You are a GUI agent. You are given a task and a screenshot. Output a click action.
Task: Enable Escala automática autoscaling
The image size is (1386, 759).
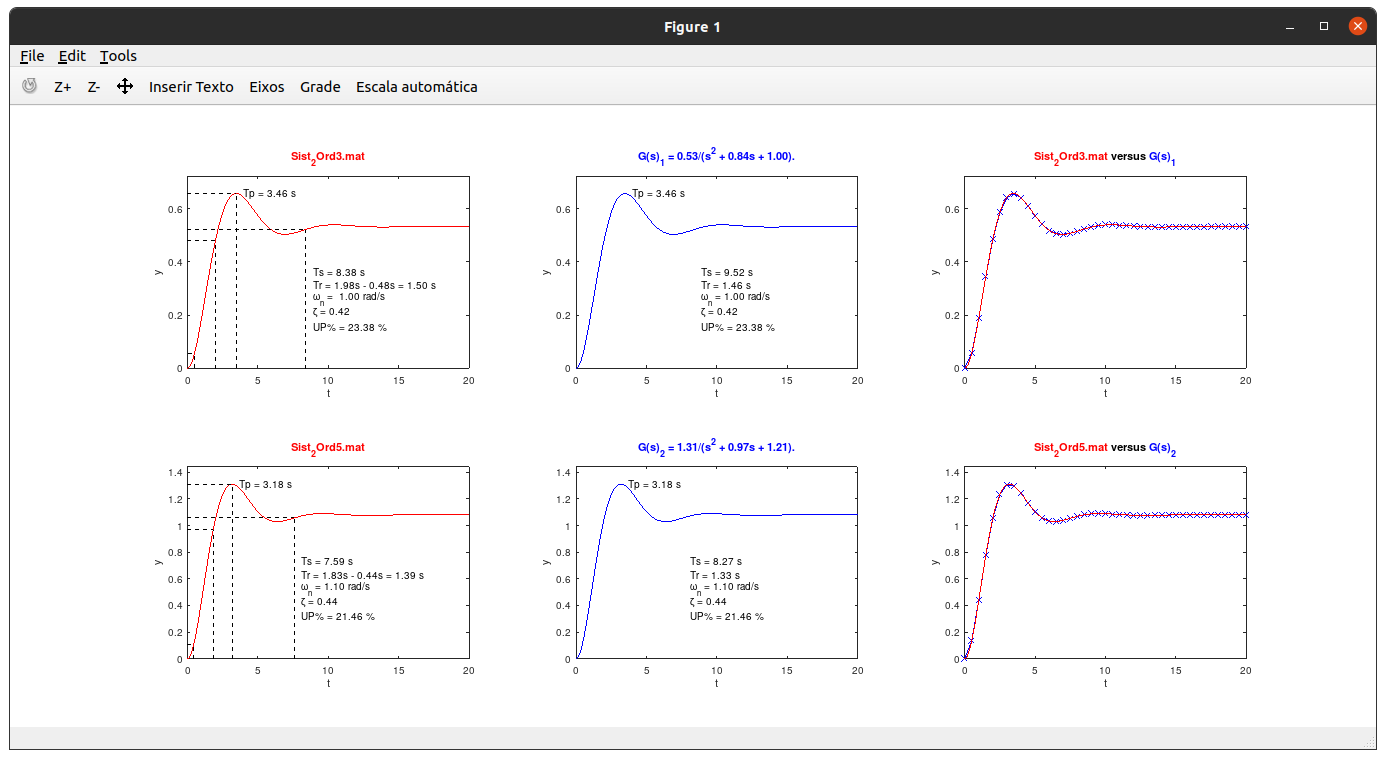417,87
